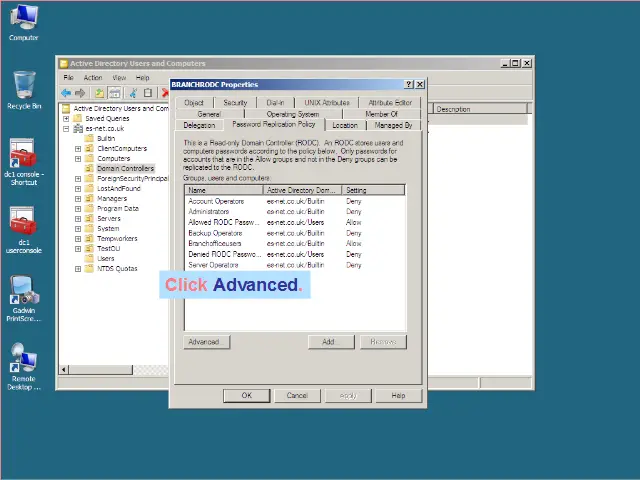
Task: Open the Action menu
Action: pos(93,77)
